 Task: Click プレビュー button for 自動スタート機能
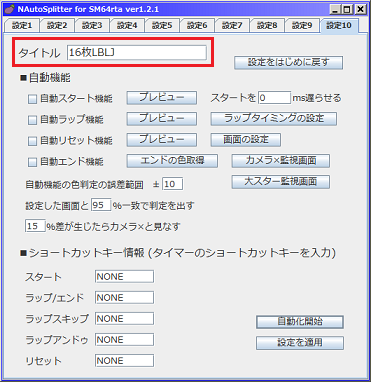162,98
